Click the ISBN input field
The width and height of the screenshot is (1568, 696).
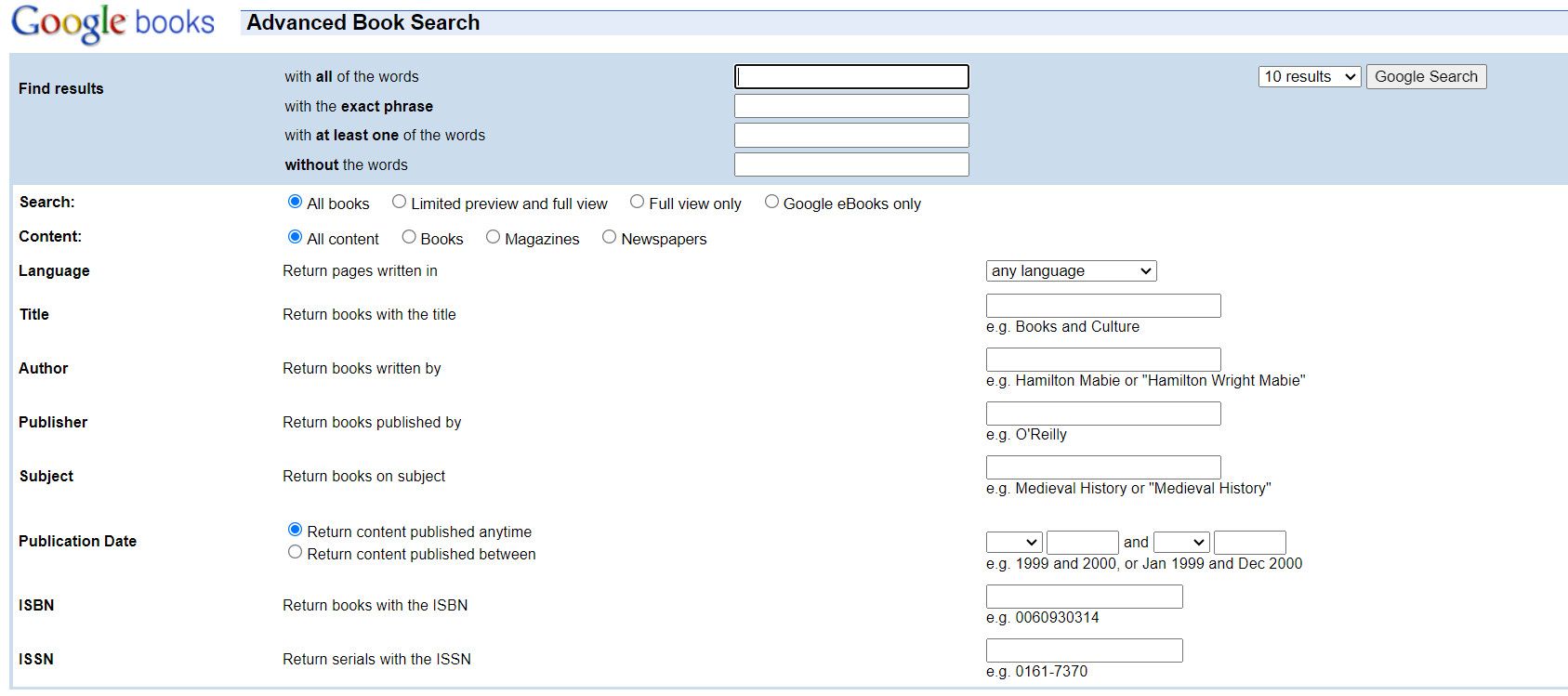[1085, 597]
